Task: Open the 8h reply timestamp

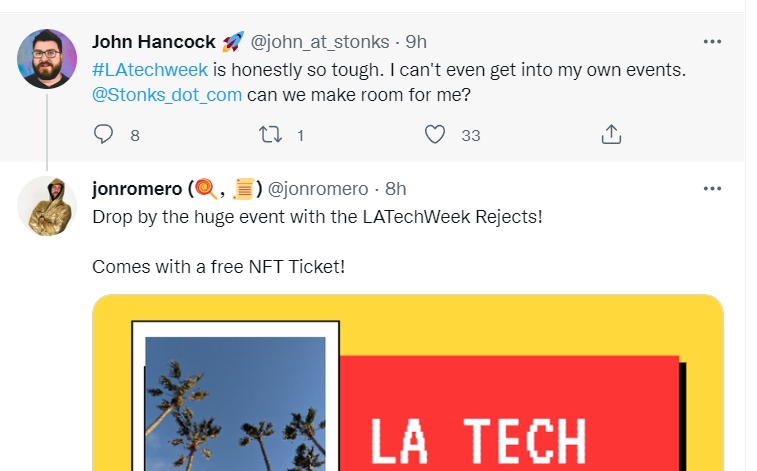Action: coord(396,188)
